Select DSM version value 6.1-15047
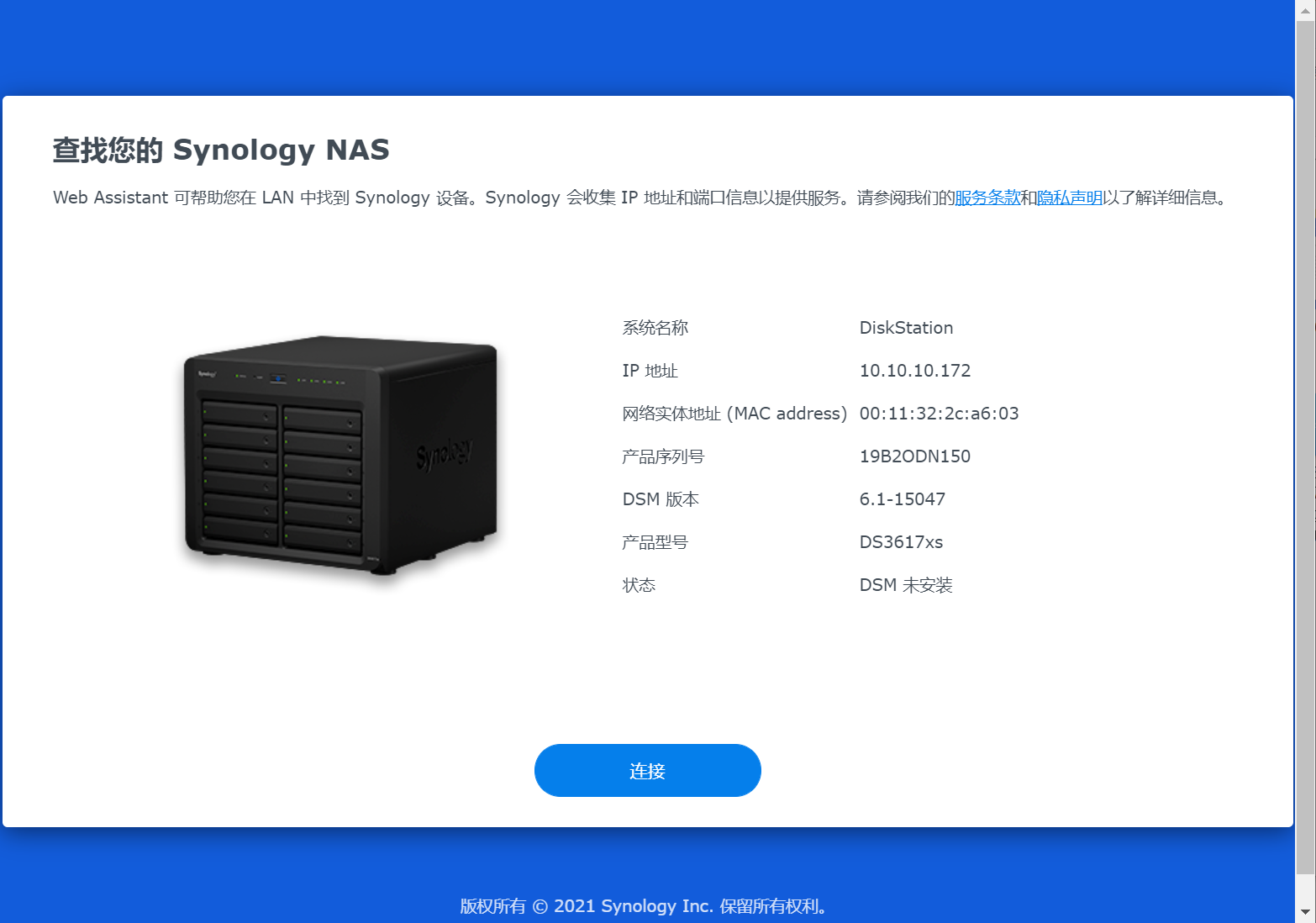 pyautogui.click(x=902, y=499)
